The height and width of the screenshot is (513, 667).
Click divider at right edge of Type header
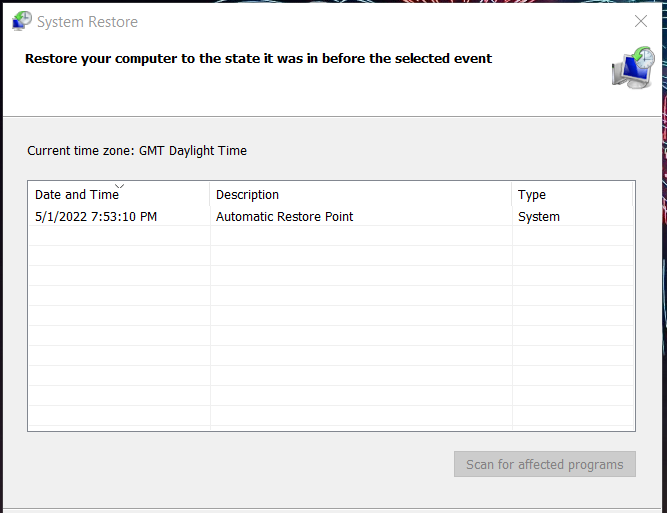coord(632,195)
